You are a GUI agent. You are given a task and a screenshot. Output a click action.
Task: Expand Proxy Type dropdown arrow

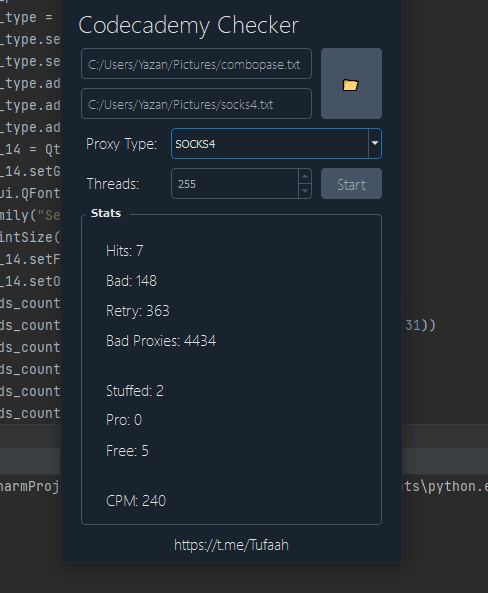(375, 143)
